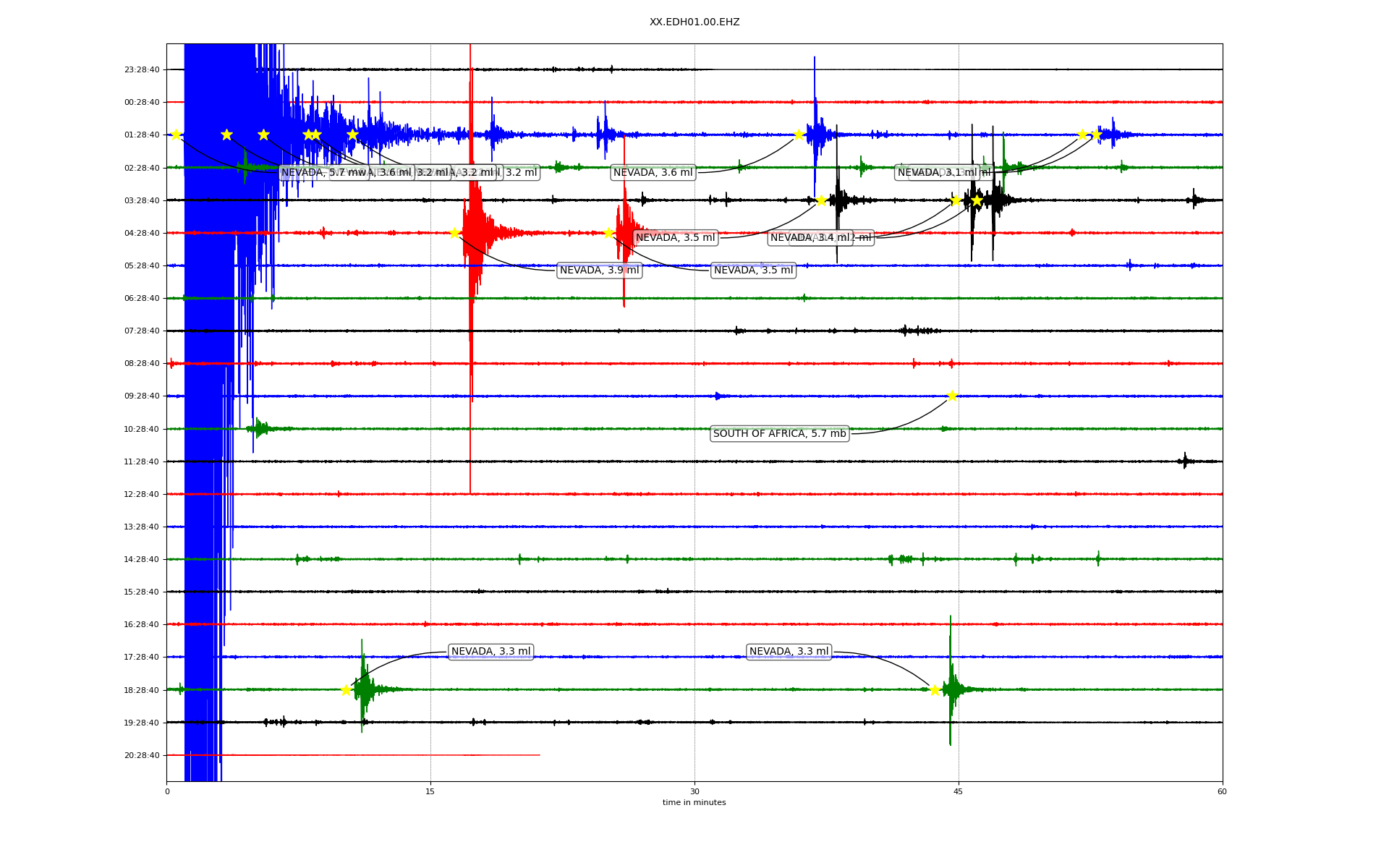The height and width of the screenshot is (868, 1389).
Task: Click the 60 tick on the x-axis
Action: pyautogui.click(x=1221, y=791)
